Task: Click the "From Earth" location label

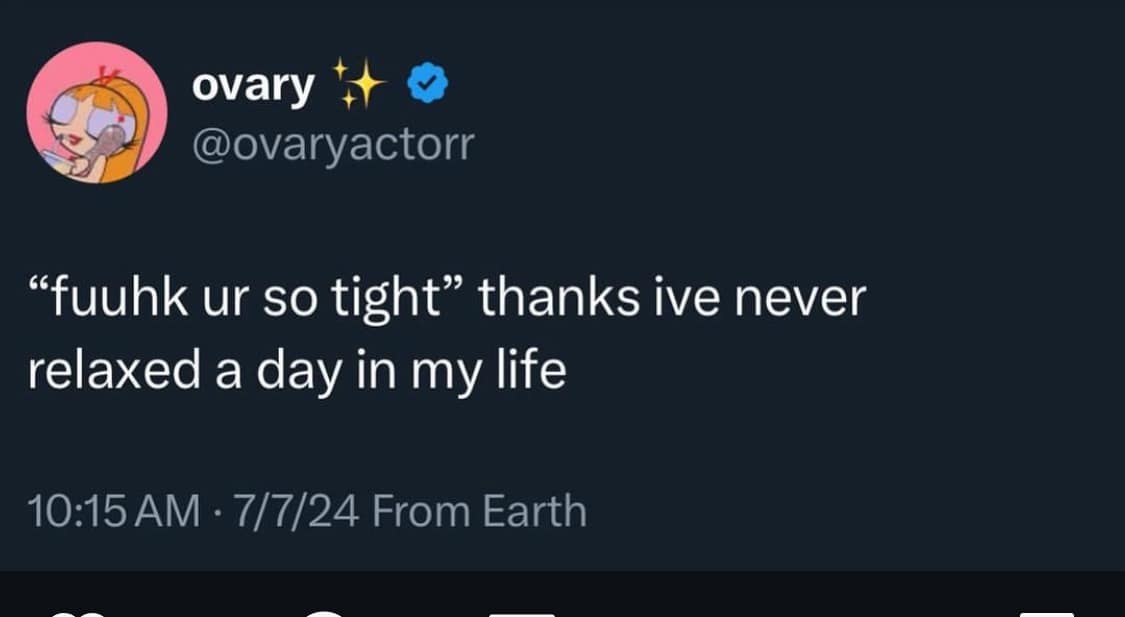Action: (x=477, y=510)
